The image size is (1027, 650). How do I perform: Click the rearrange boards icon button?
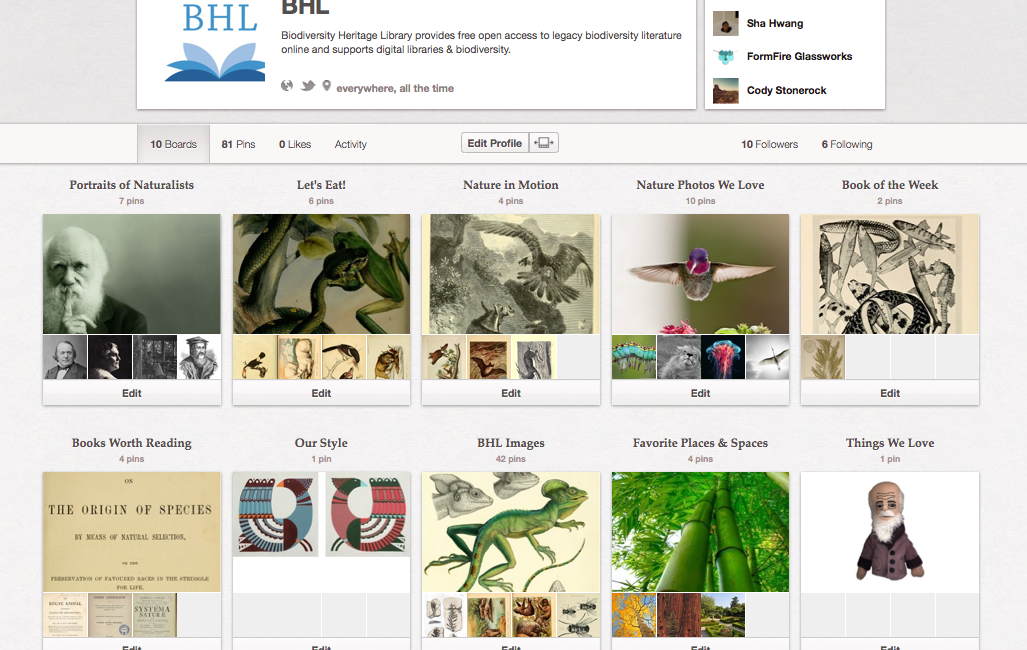click(x=544, y=143)
